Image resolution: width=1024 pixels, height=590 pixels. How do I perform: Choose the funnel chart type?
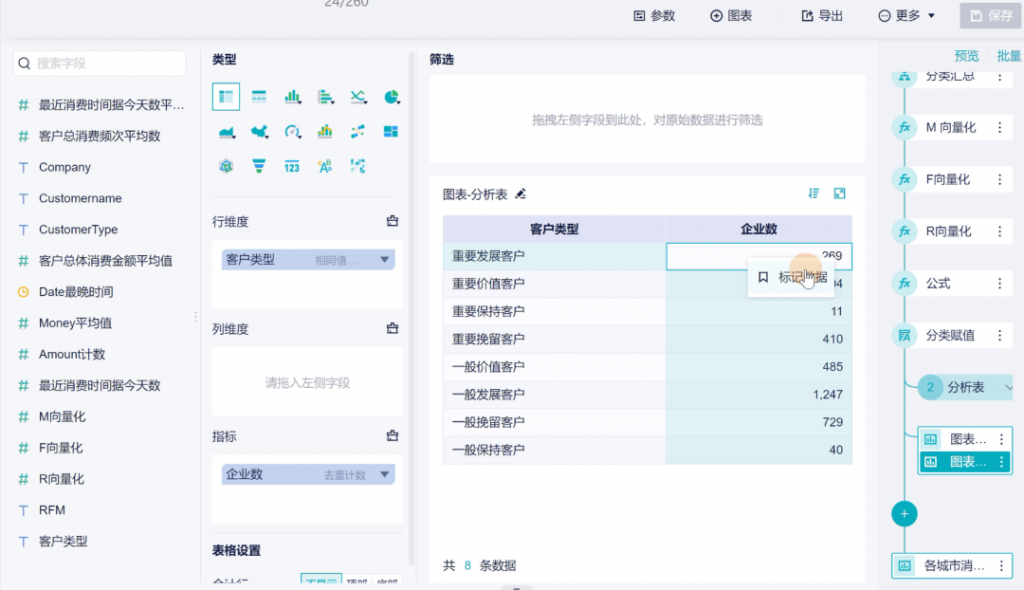[x=259, y=166]
